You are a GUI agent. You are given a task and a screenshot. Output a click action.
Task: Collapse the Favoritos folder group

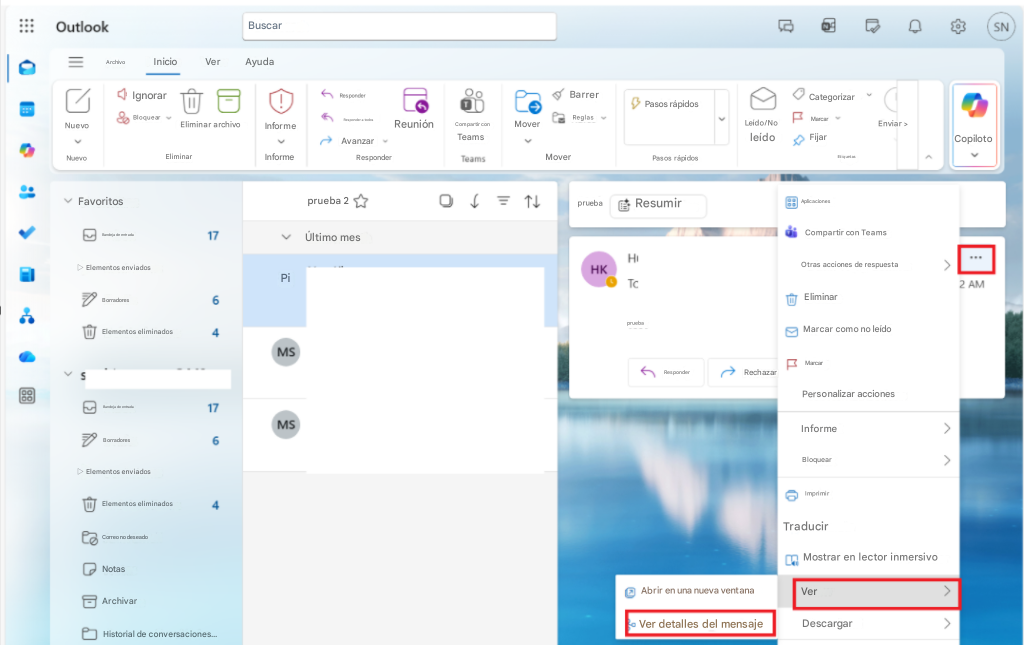click(68, 201)
